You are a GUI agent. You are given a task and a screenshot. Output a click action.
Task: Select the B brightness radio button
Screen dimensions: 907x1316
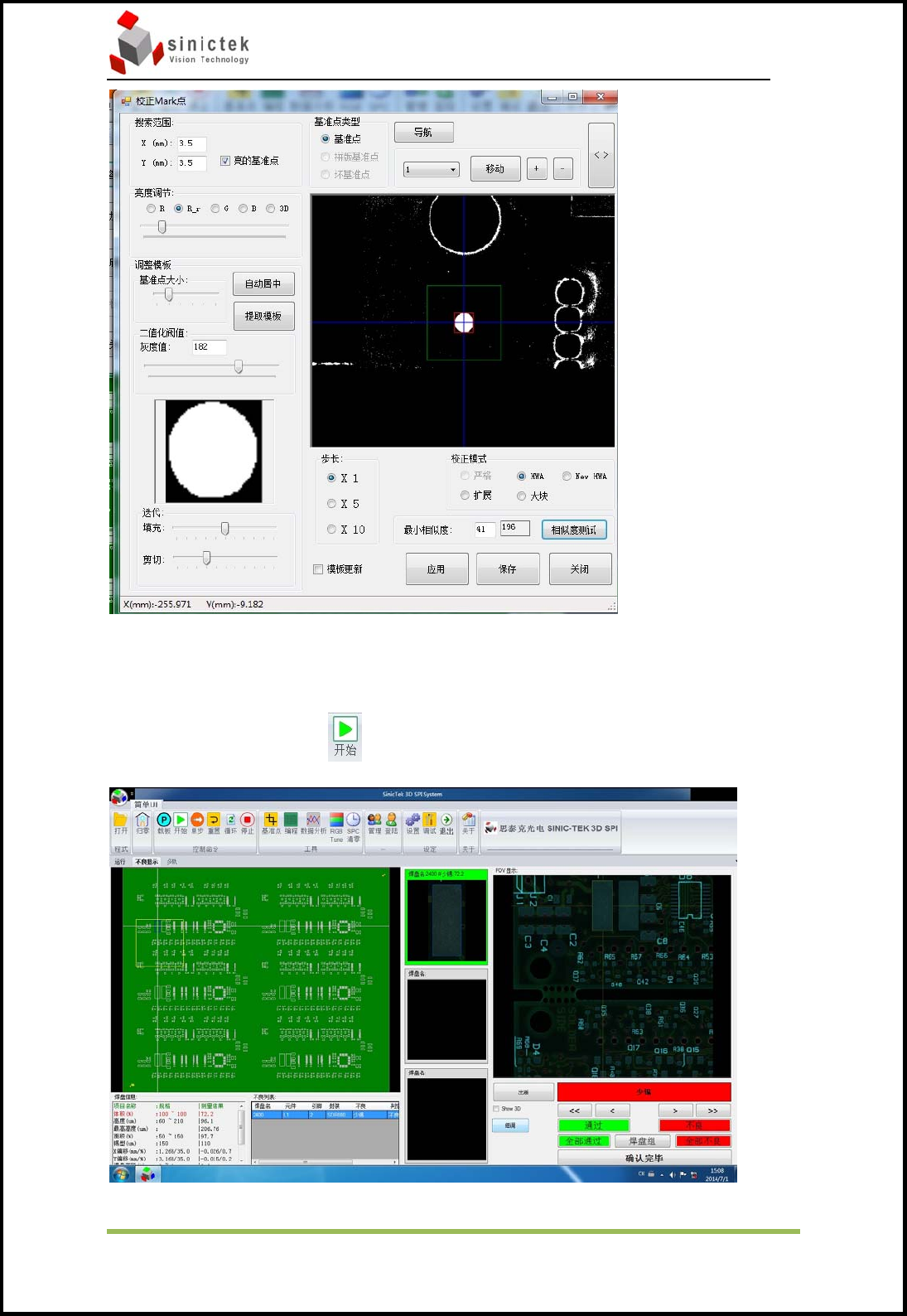[243, 209]
